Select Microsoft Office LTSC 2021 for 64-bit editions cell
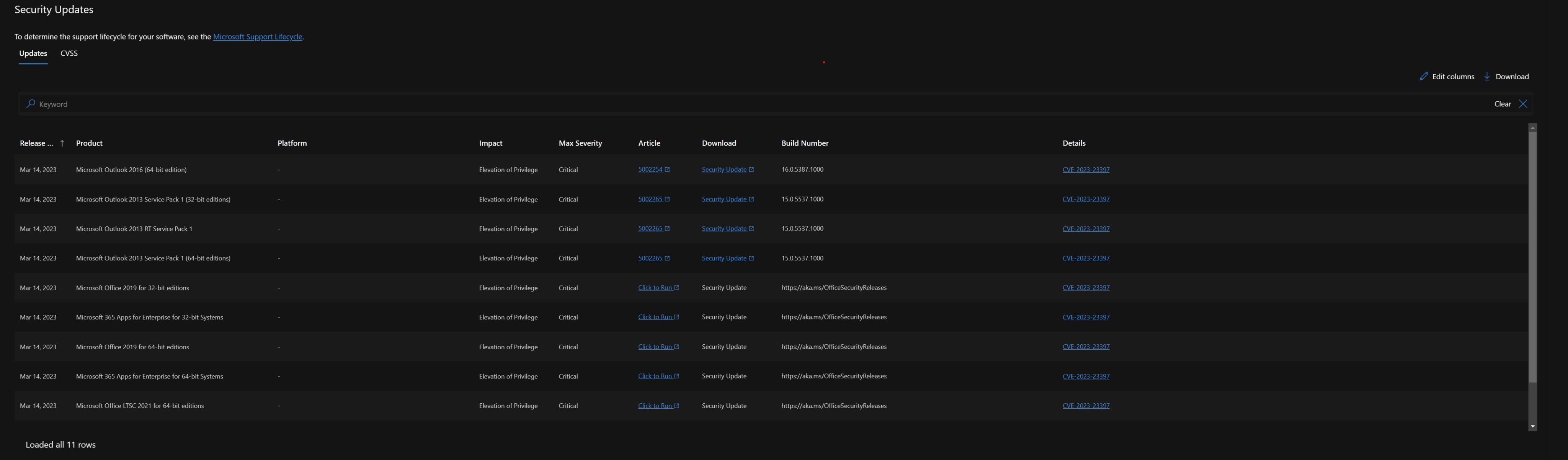 click(x=140, y=406)
